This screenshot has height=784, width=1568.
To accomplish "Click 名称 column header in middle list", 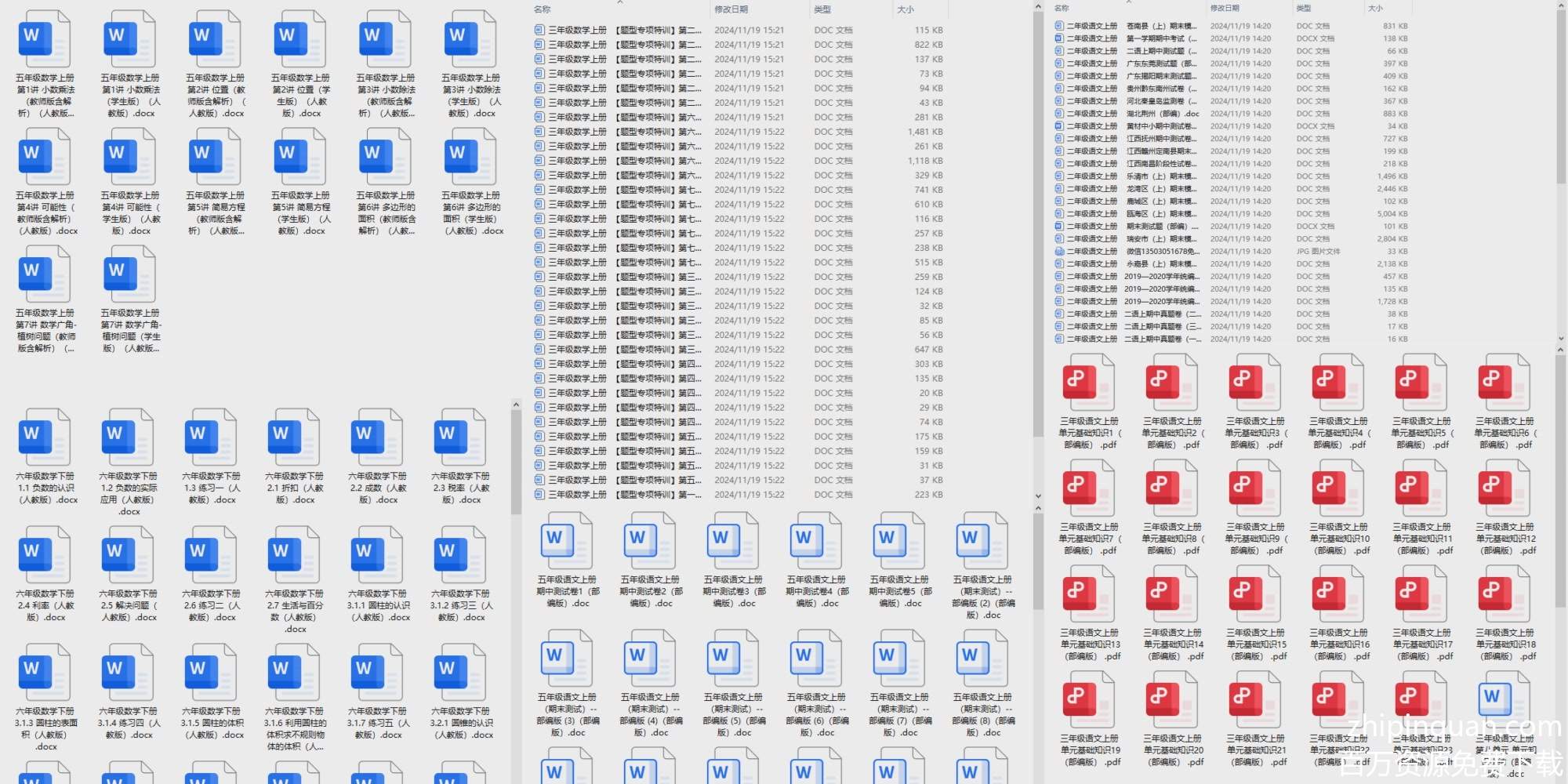I will (543, 9).
